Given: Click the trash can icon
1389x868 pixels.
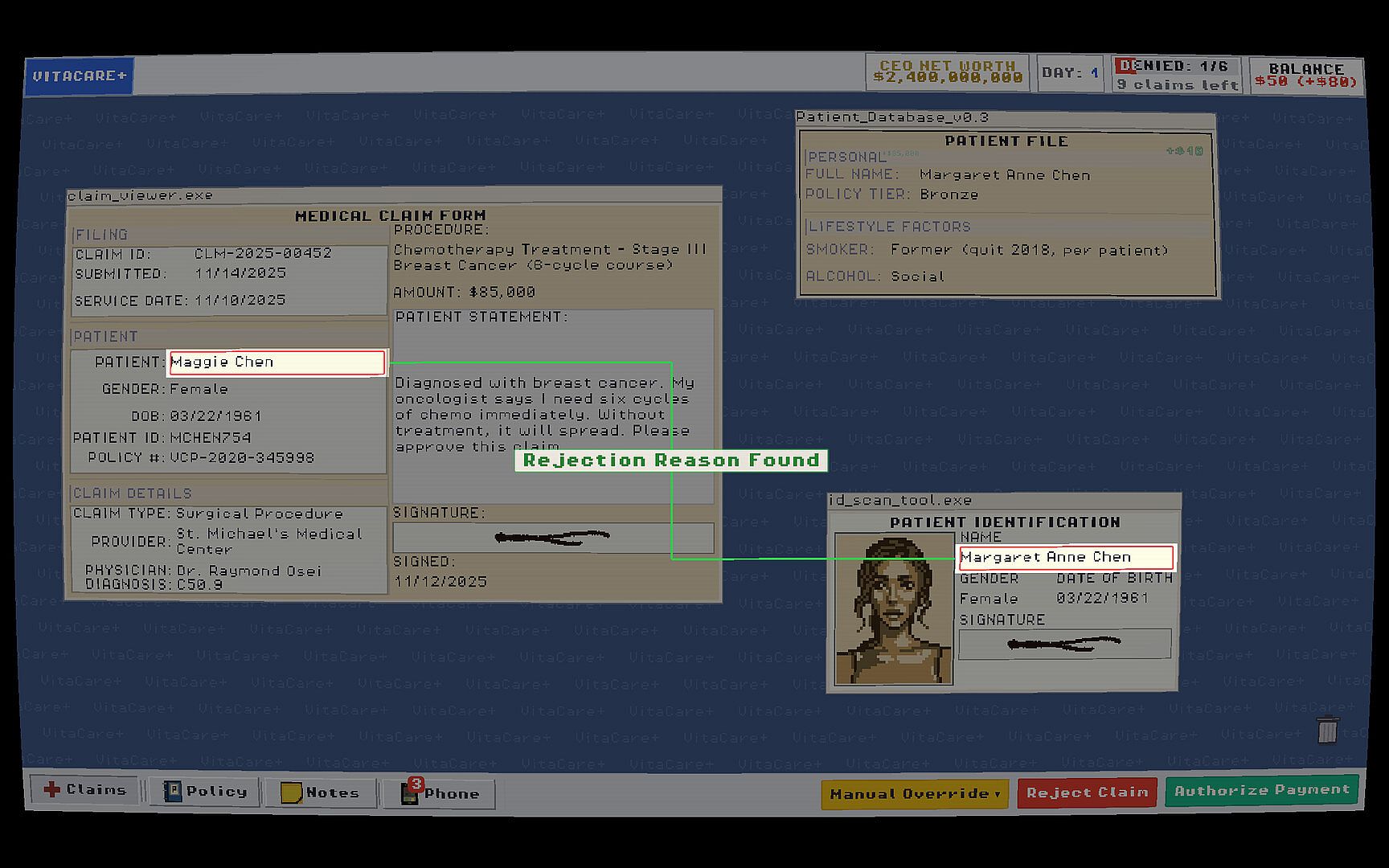Looking at the screenshot, I should [1327, 730].
